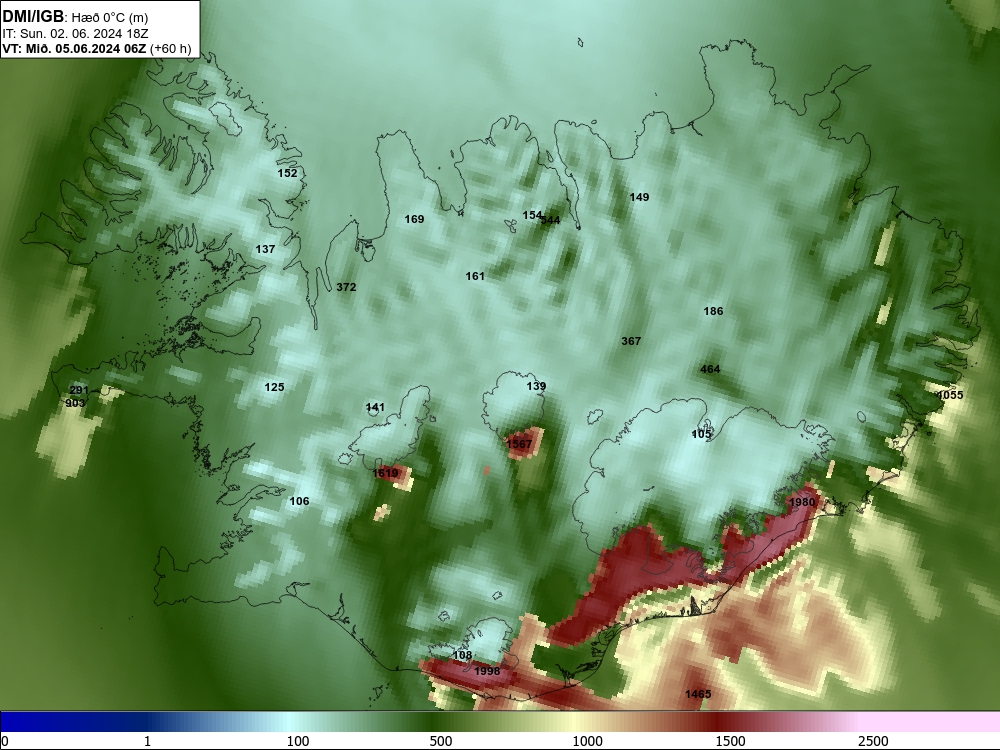Click the color scale label 2500
The width and height of the screenshot is (1000, 750).
coord(872,741)
